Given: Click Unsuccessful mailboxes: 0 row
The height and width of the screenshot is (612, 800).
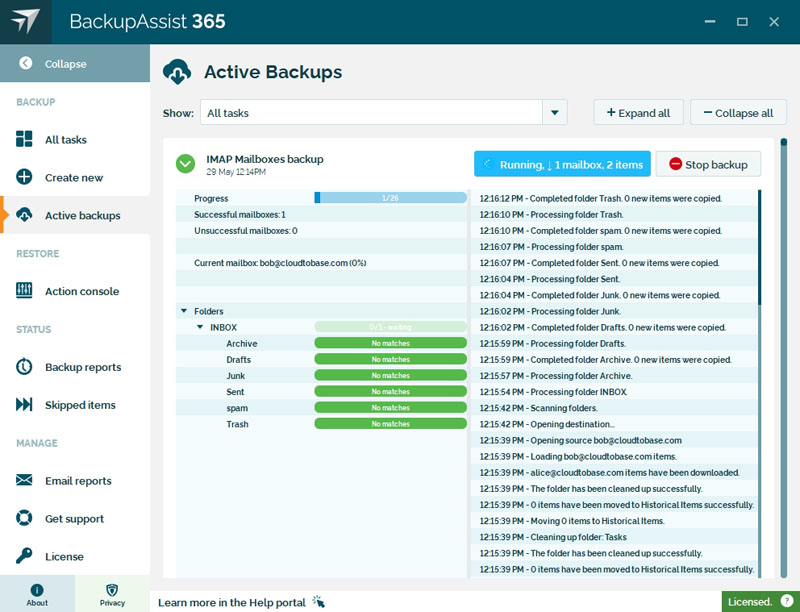Looking at the screenshot, I should (x=321, y=231).
